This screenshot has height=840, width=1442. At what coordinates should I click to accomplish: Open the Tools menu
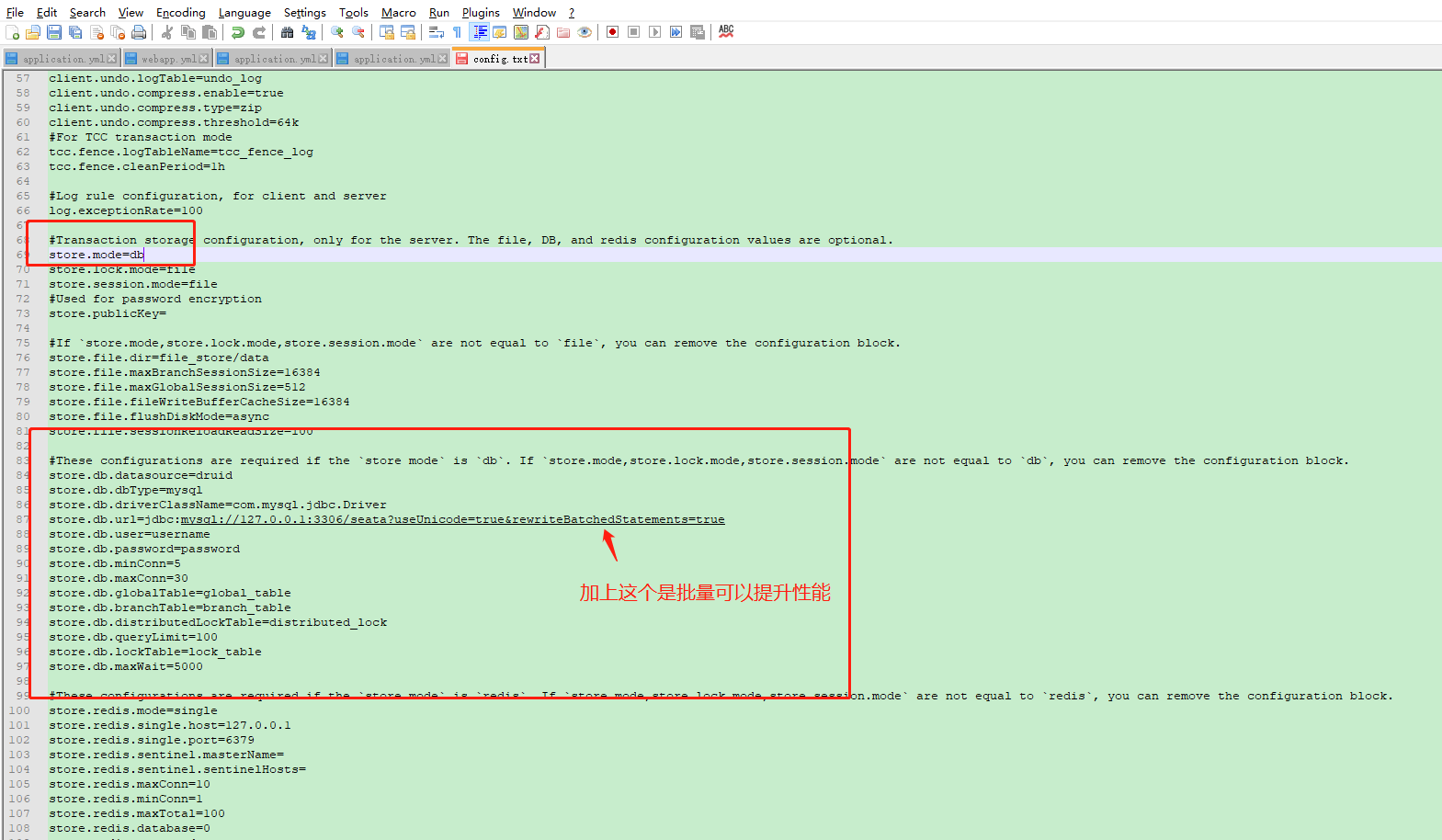(x=354, y=13)
